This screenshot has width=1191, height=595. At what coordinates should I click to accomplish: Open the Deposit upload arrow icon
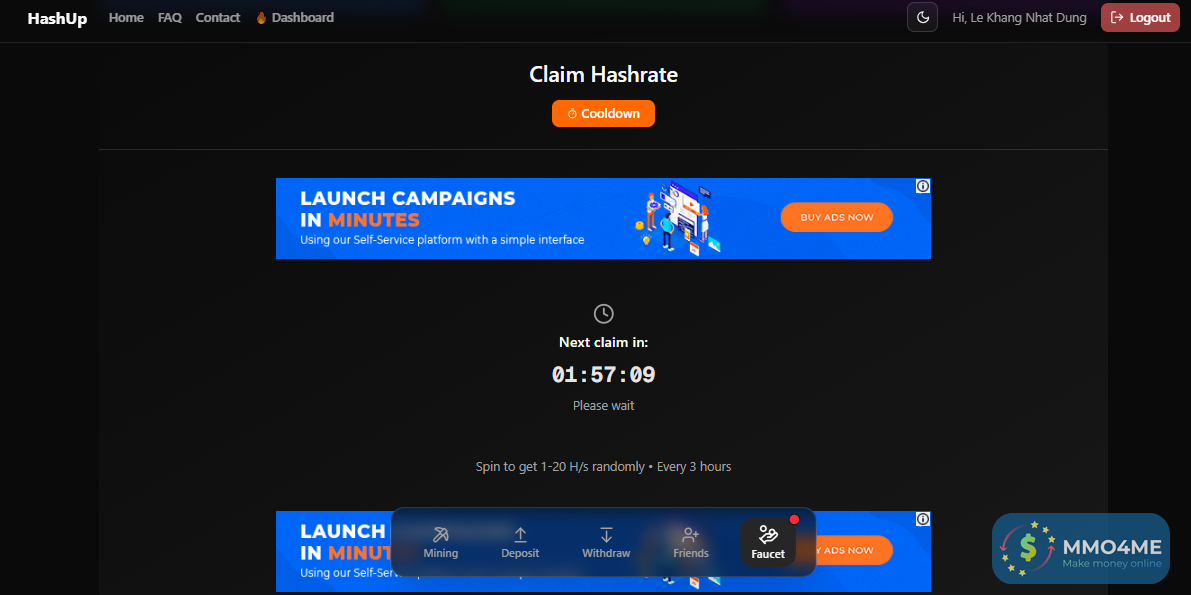point(520,534)
